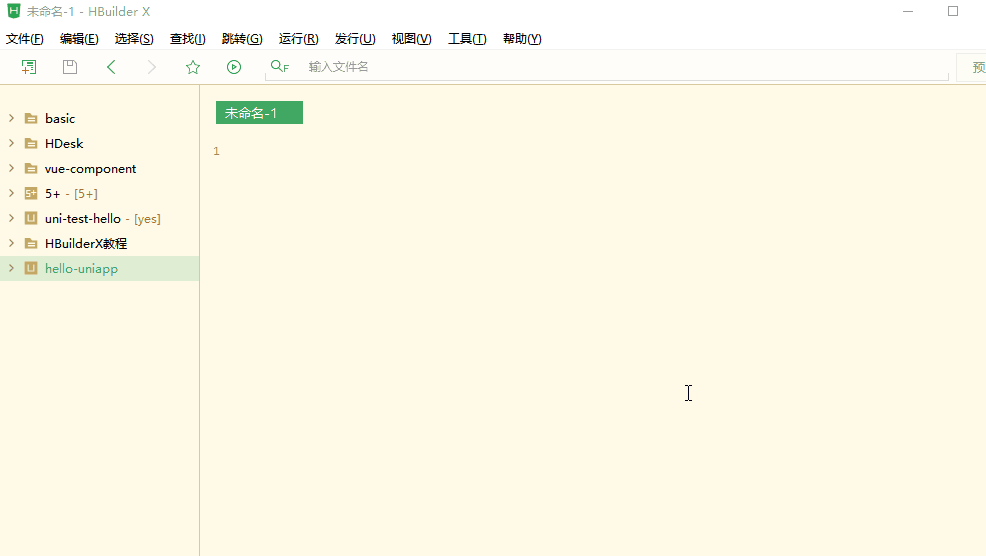Open the 文件(F) menu
This screenshot has height=556, width=986.
pyautogui.click(x=25, y=39)
